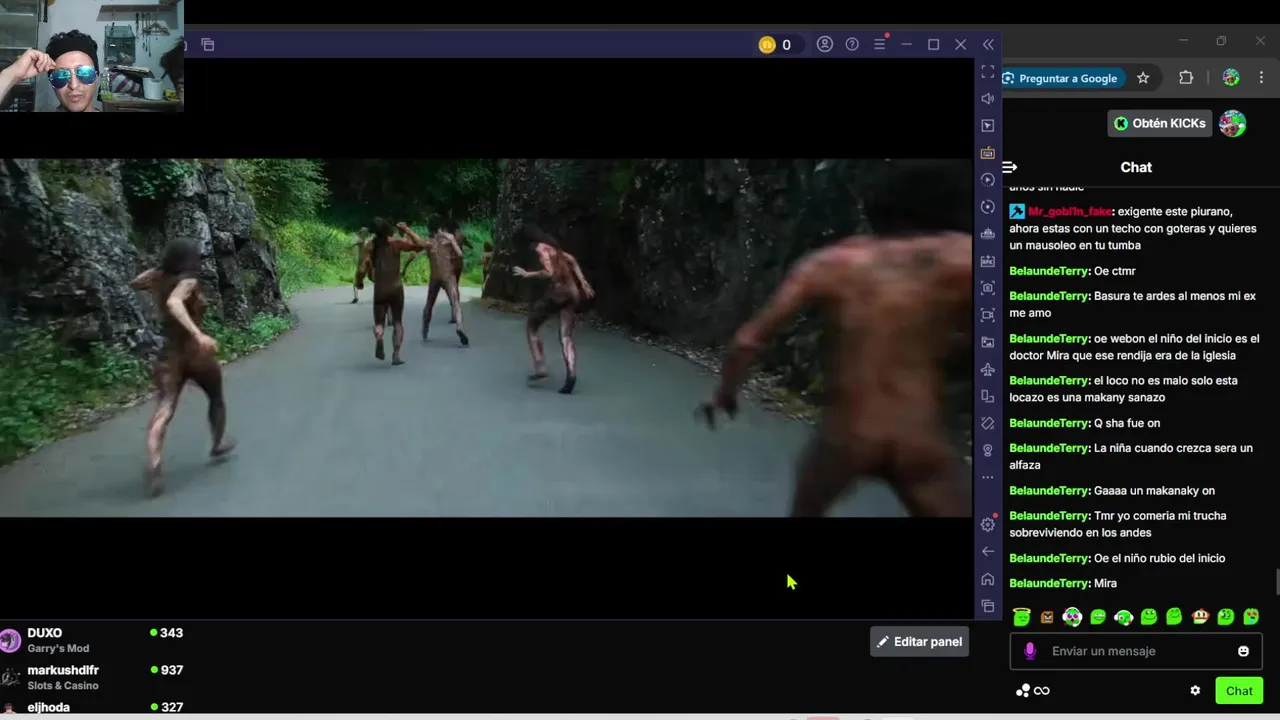The height and width of the screenshot is (720, 1280).
Task: Open the BlueStacks hamburger menu
Action: pos(880,44)
